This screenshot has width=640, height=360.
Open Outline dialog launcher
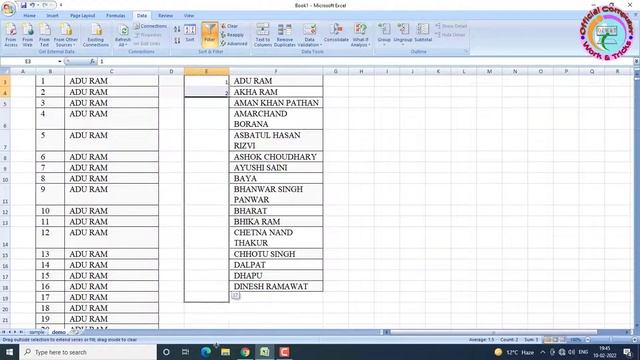(x=466, y=52)
